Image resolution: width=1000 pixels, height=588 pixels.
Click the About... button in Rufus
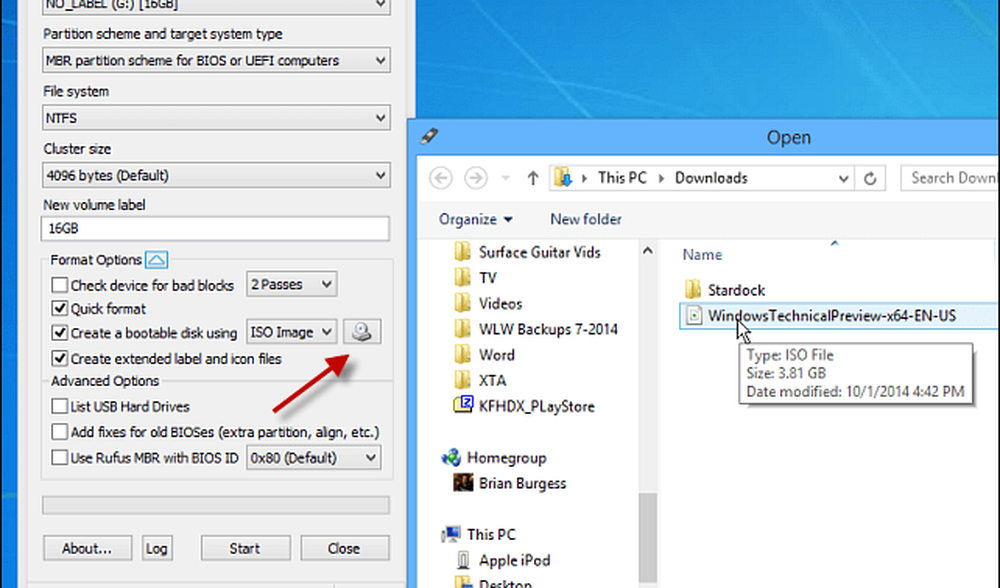pos(87,548)
